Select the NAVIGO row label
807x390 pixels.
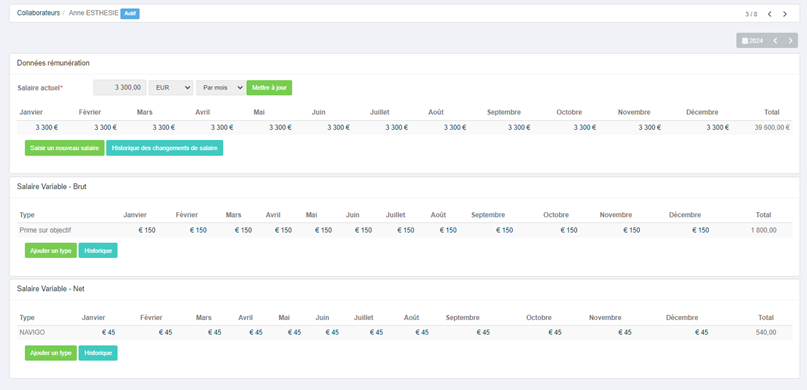coord(32,332)
